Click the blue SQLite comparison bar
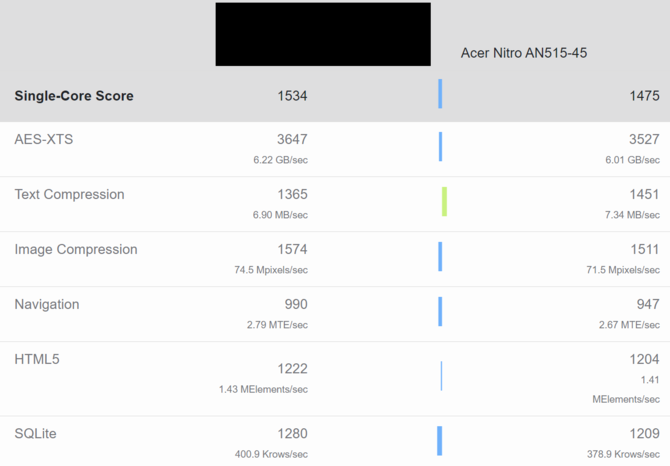Viewport: 670px width, 466px height. point(440,441)
